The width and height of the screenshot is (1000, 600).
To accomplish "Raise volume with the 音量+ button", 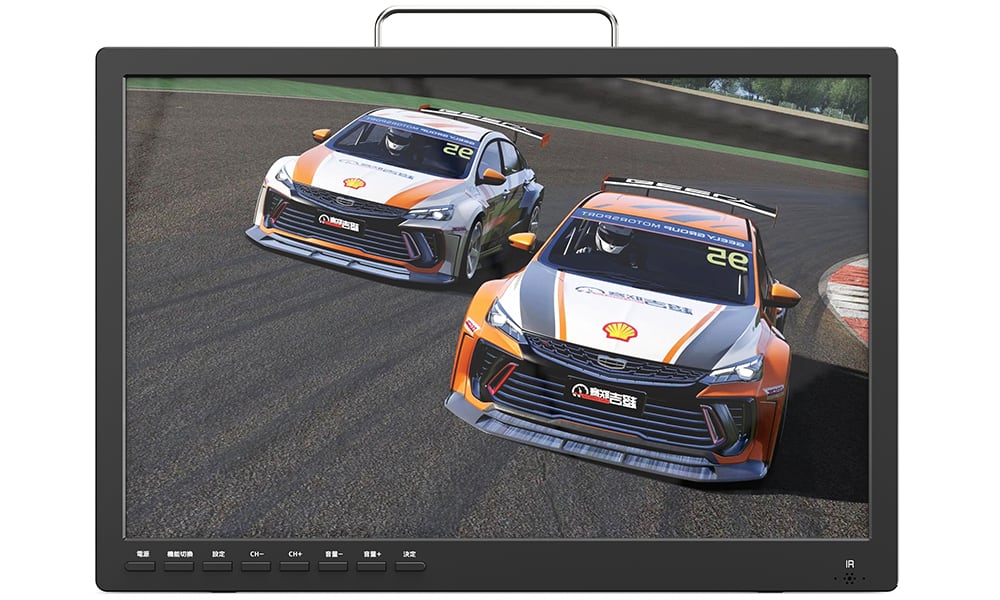I will pyautogui.click(x=372, y=566).
